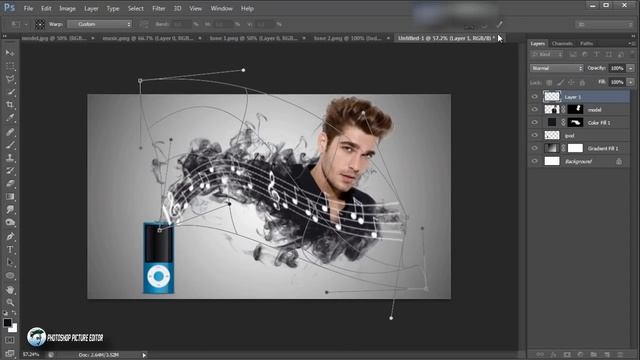Switch to the Channels tab
The width and height of the screenshot is (640, 360).
tap(562, 43)
